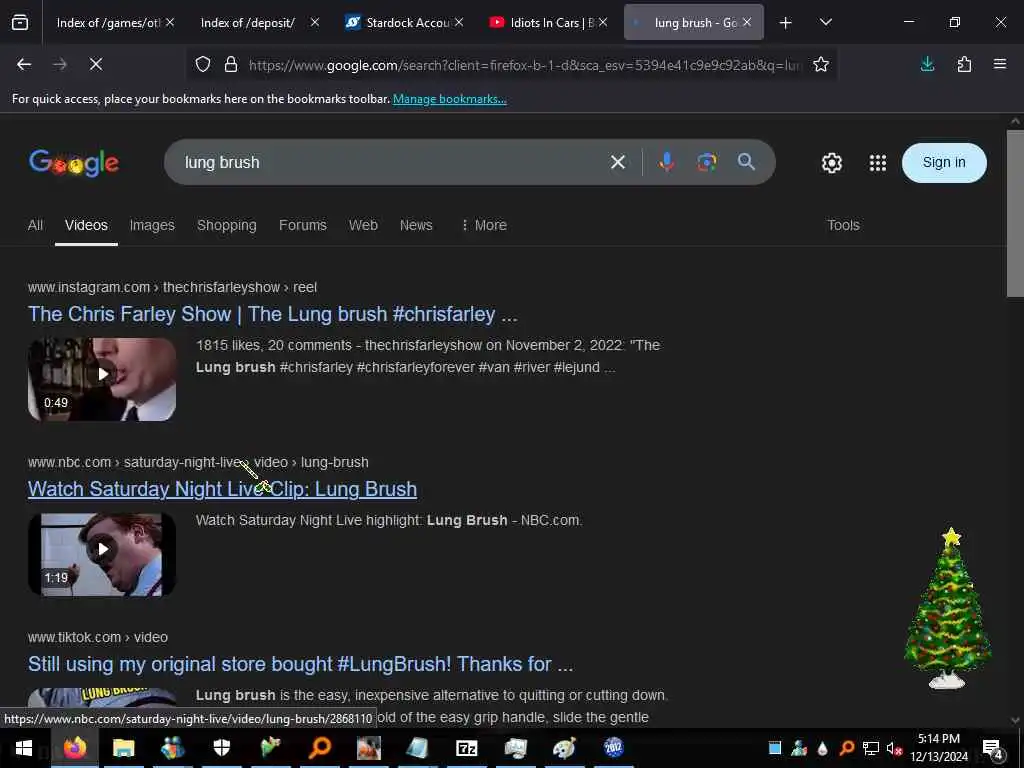Screen dimensions: 1024x768
Task: Go to Google logo homepage
Action: (x=74, y=163)
